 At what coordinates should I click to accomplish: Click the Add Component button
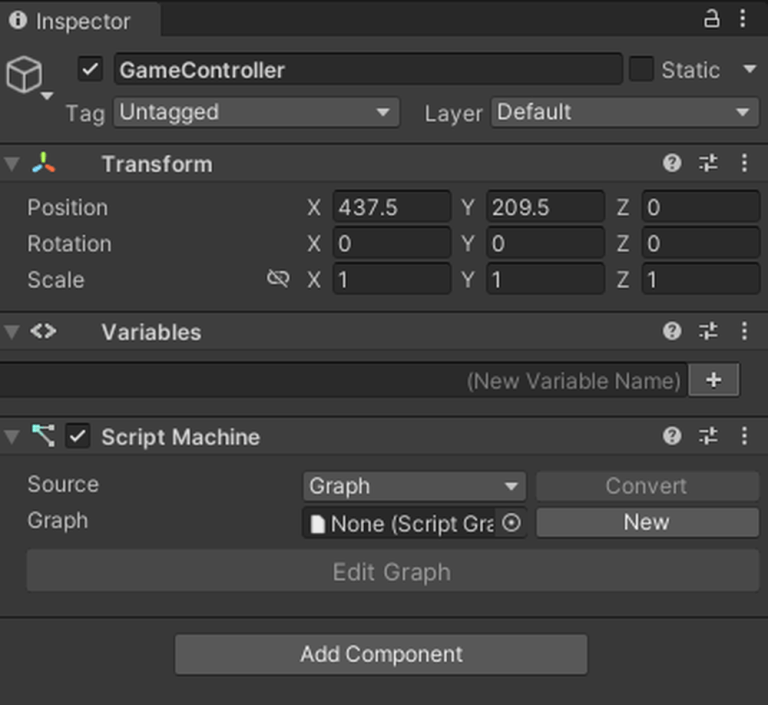click(x=381, y=654)
